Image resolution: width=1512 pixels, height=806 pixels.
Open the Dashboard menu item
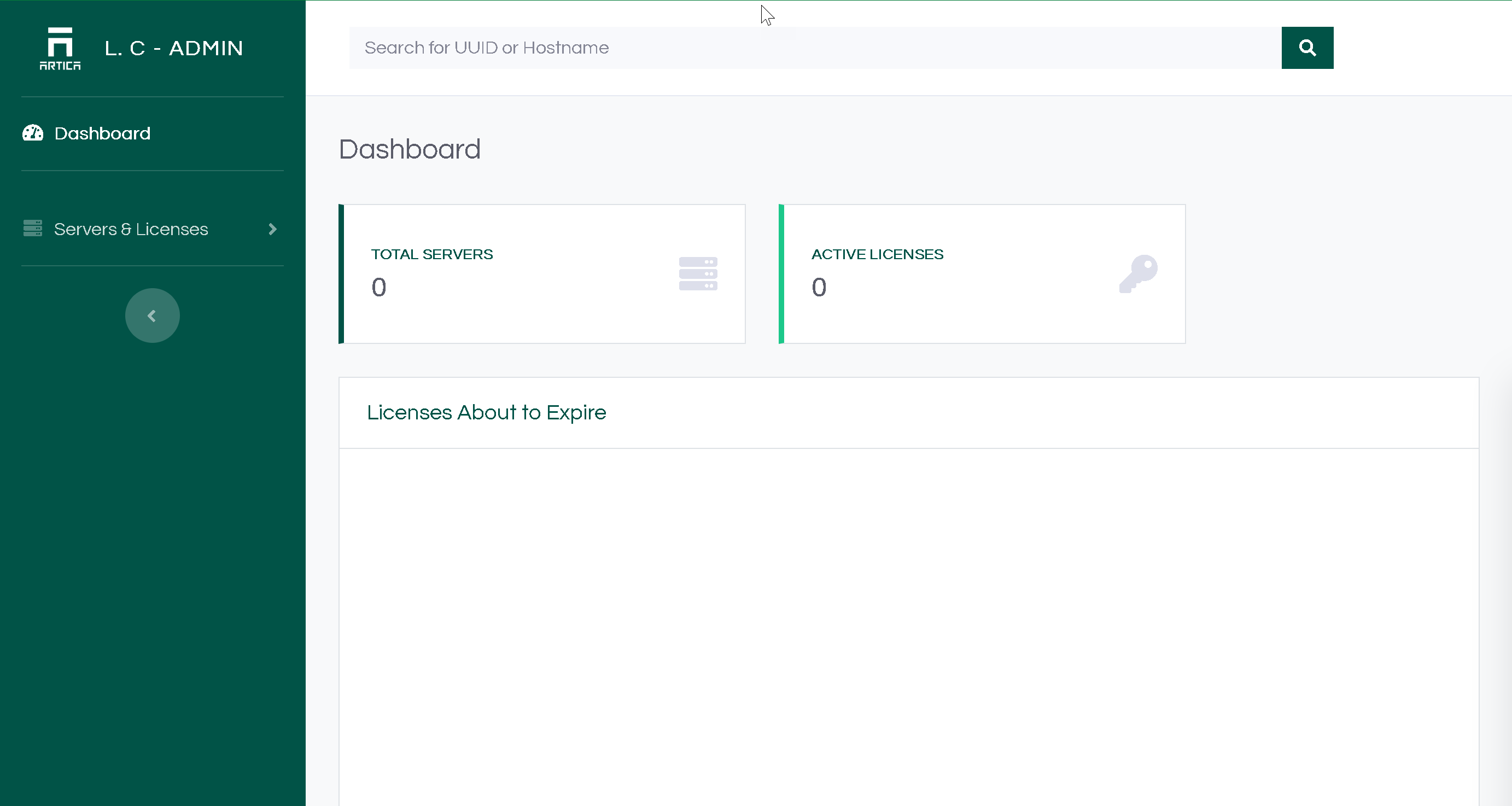(x=102, y=133)
